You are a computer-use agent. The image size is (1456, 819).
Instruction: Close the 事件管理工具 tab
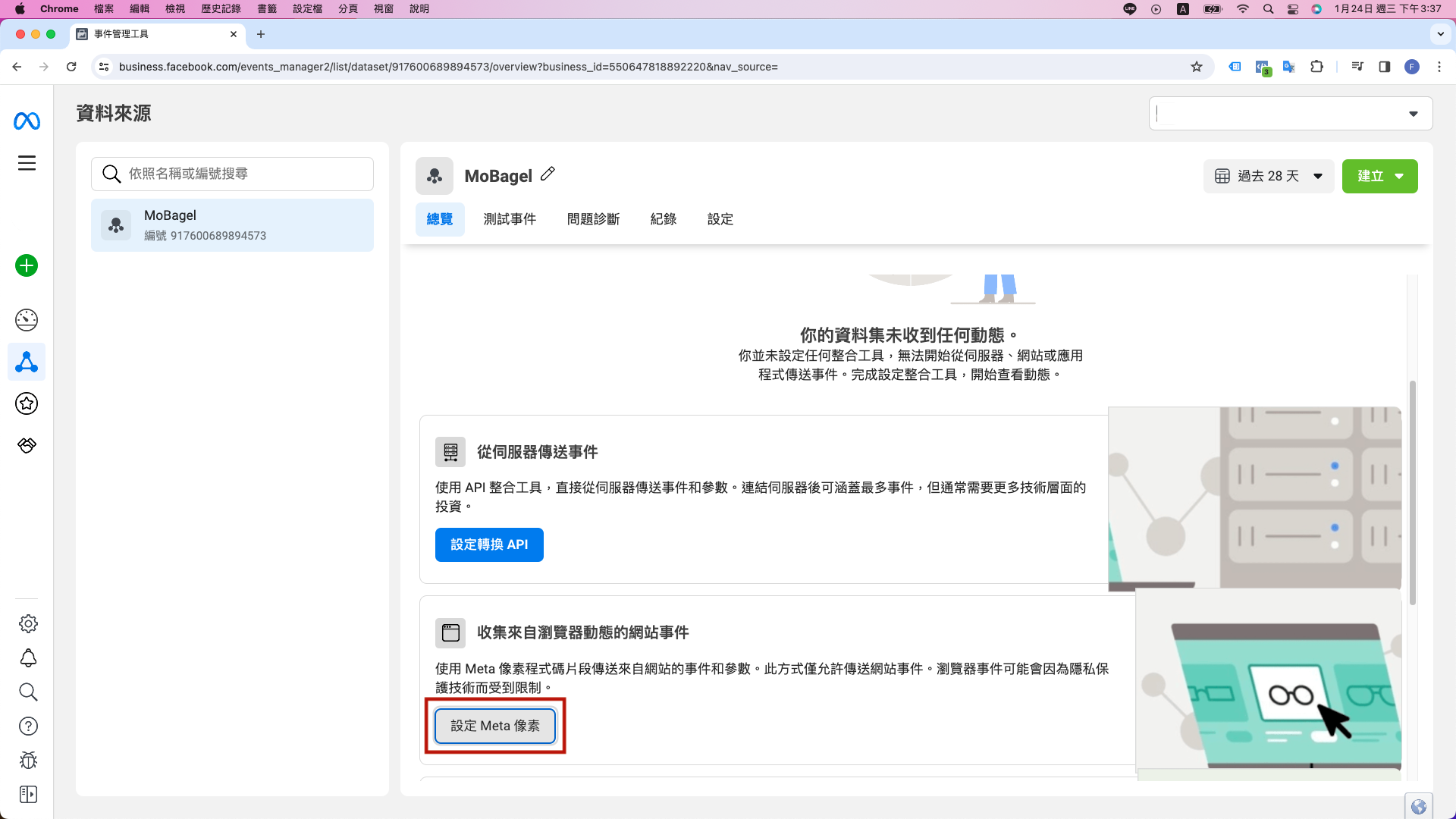[233, 34]
